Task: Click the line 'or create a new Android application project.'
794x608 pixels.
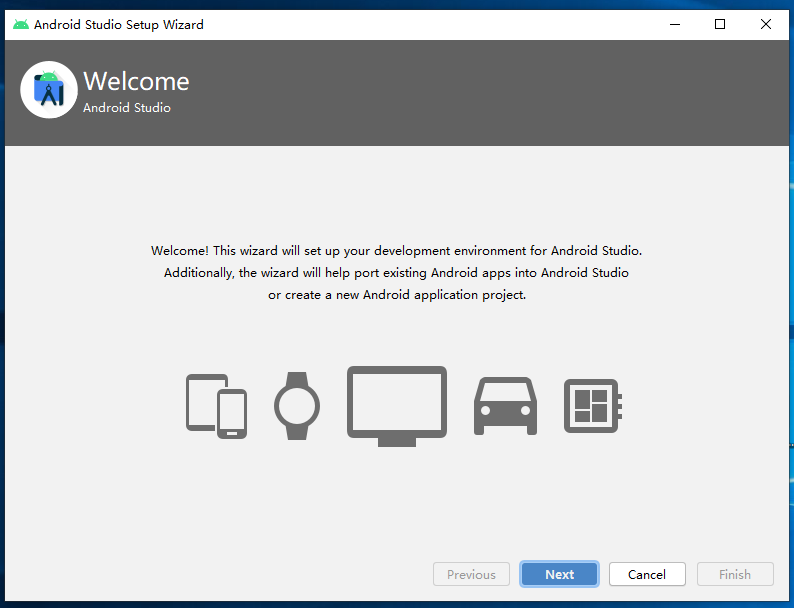Action: pyautogui.click(x=397, y=295)
